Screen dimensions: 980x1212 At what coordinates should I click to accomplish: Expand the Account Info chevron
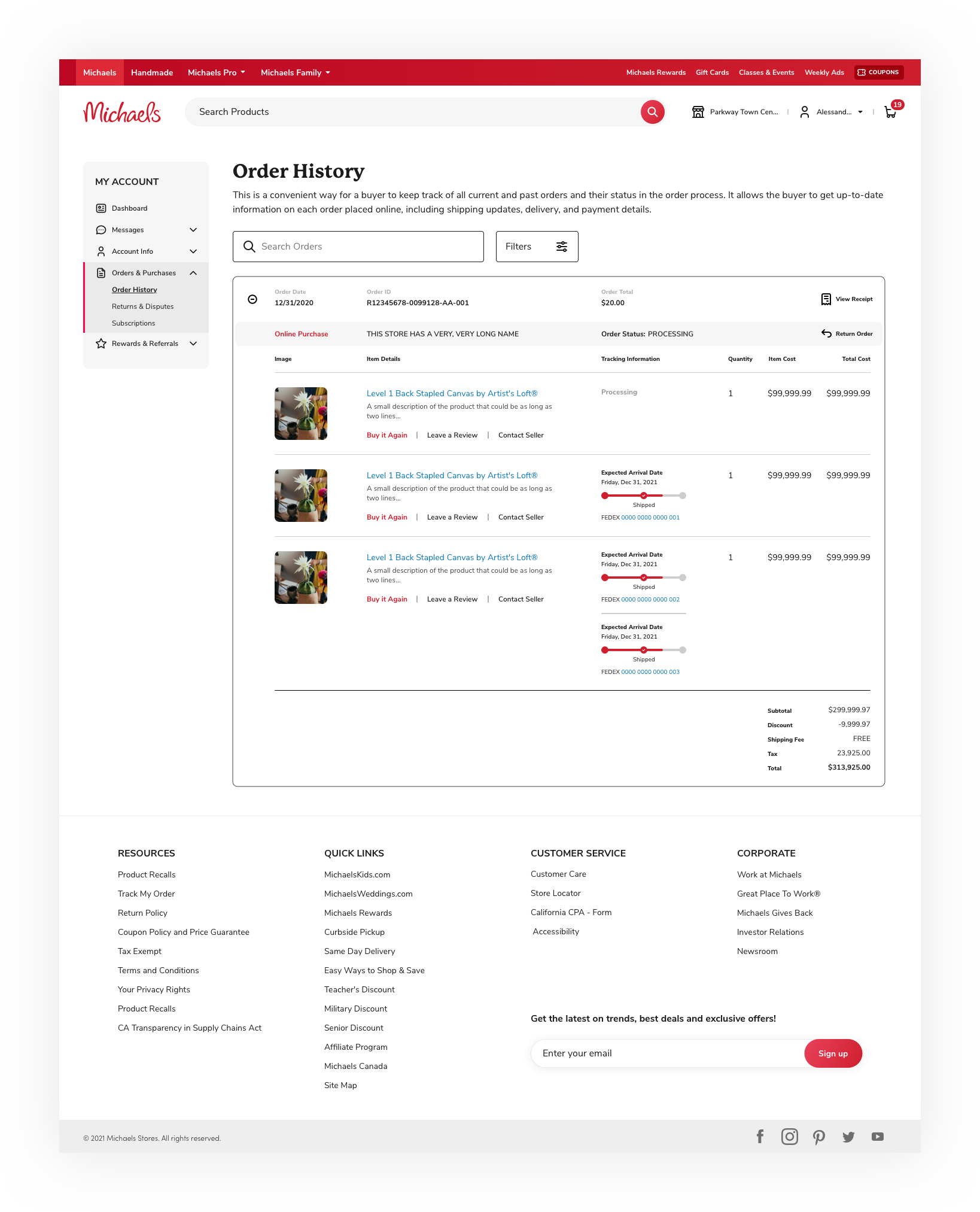point(193,251)
